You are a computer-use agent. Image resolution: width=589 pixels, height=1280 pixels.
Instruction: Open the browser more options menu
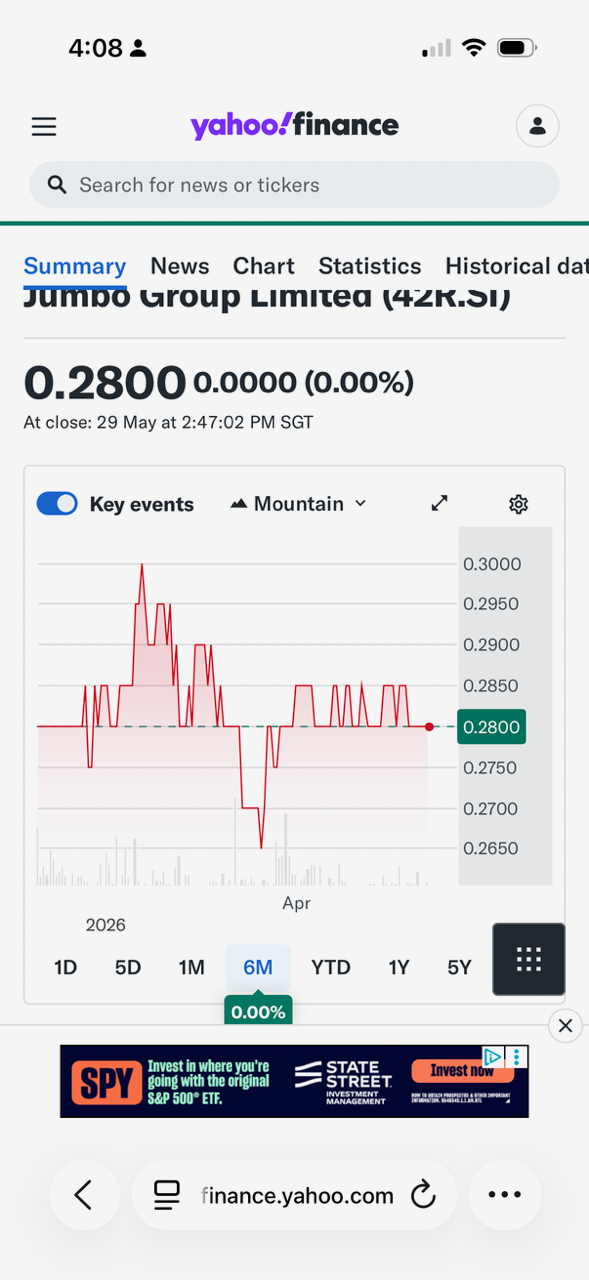point(505,1195)
